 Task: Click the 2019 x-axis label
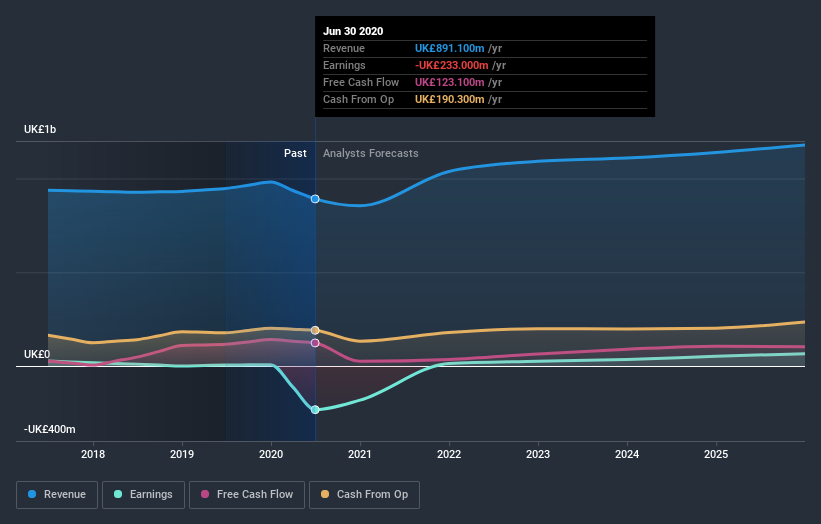pyautogui.click(x=182, y=454)
